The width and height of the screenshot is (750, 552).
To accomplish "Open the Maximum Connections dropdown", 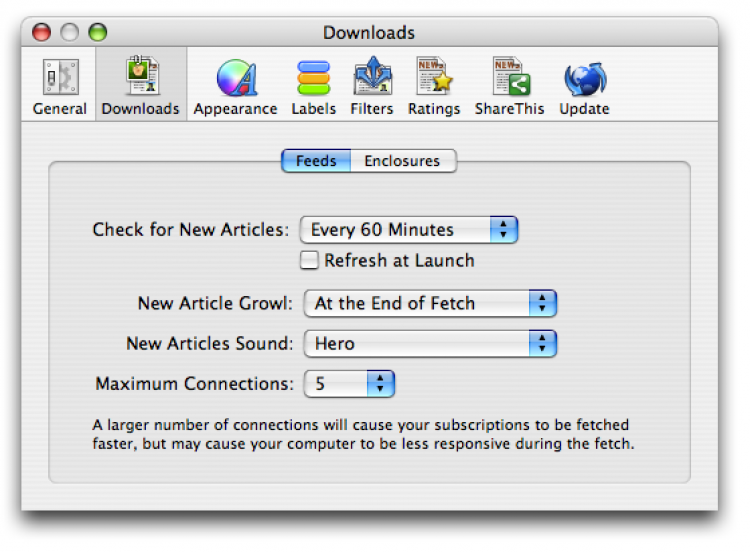I will [349, 384].
